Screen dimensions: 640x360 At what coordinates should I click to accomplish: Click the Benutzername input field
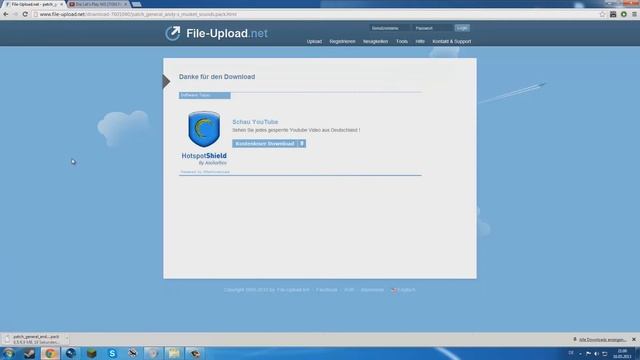[389, 28]
